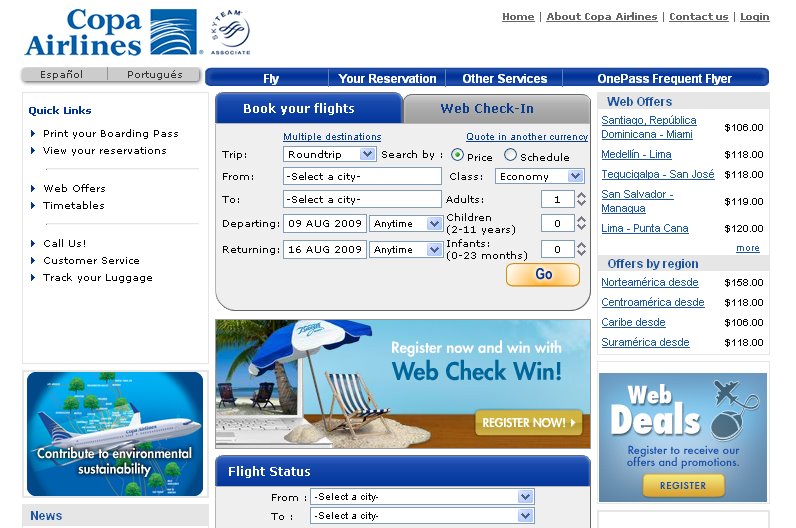Increase the Children count stepper
The height and width of the screenshot is (528, 796).
click(x=581, y=219)
